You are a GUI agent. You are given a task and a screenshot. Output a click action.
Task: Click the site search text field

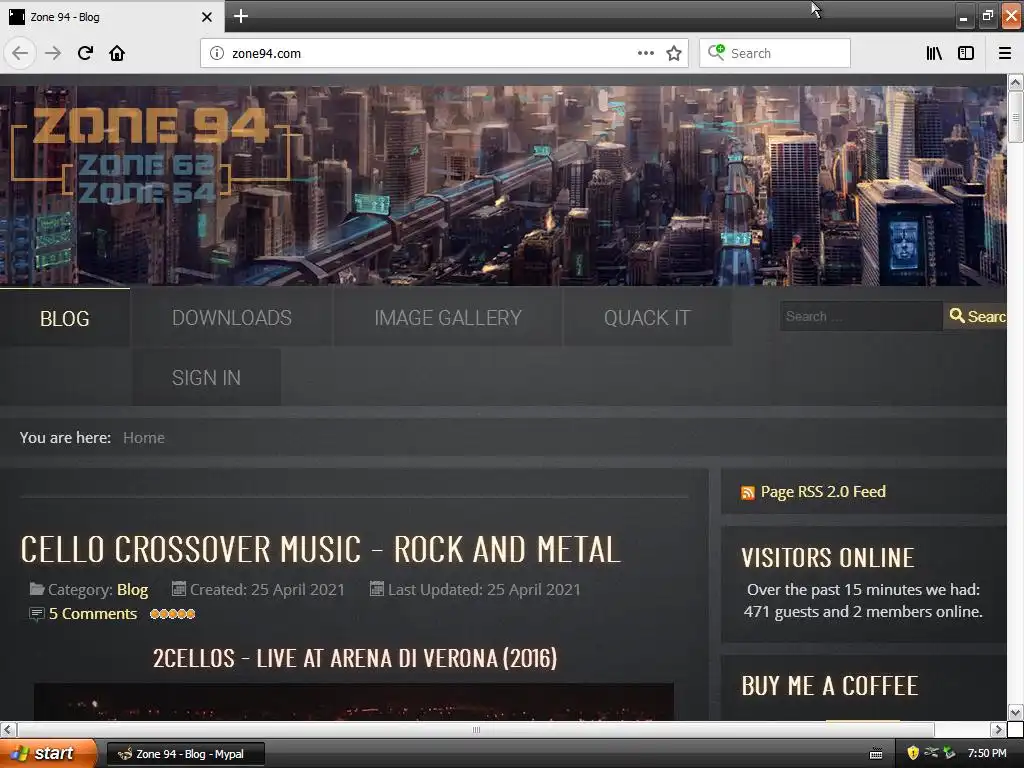coord(861,316)
